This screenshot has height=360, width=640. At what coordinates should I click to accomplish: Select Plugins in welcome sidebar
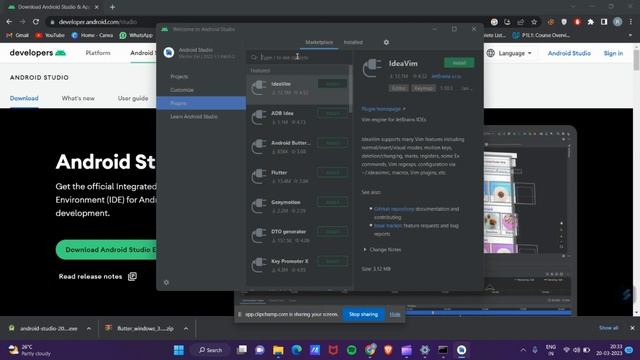point(201,103)
